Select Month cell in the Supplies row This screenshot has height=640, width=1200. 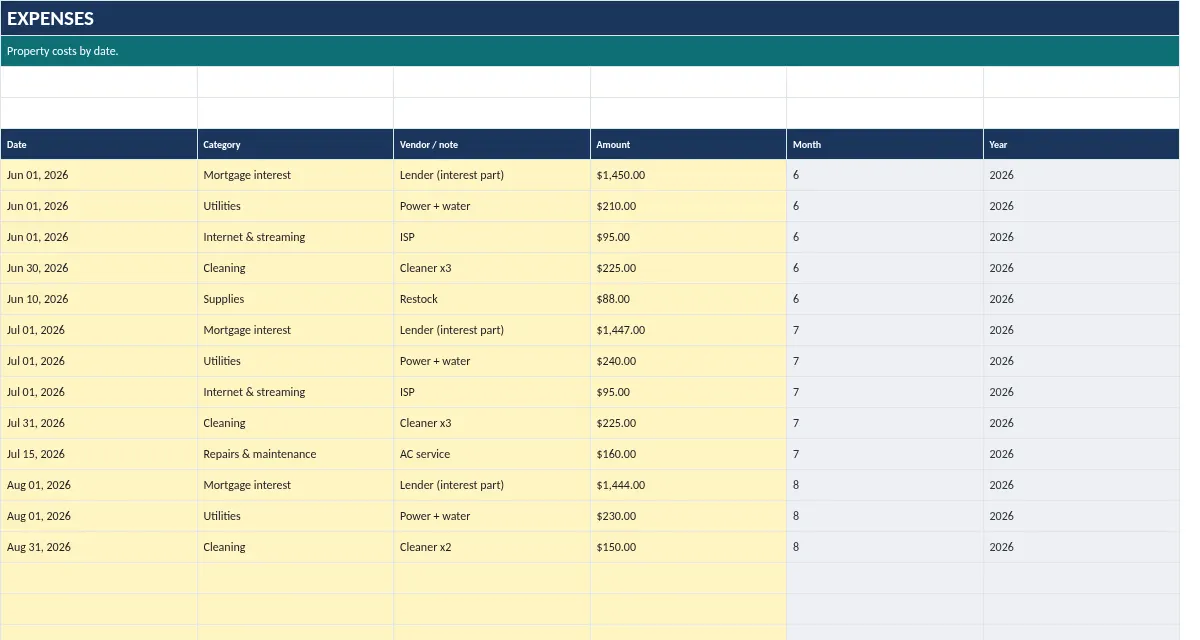click(x=885, y=299)
